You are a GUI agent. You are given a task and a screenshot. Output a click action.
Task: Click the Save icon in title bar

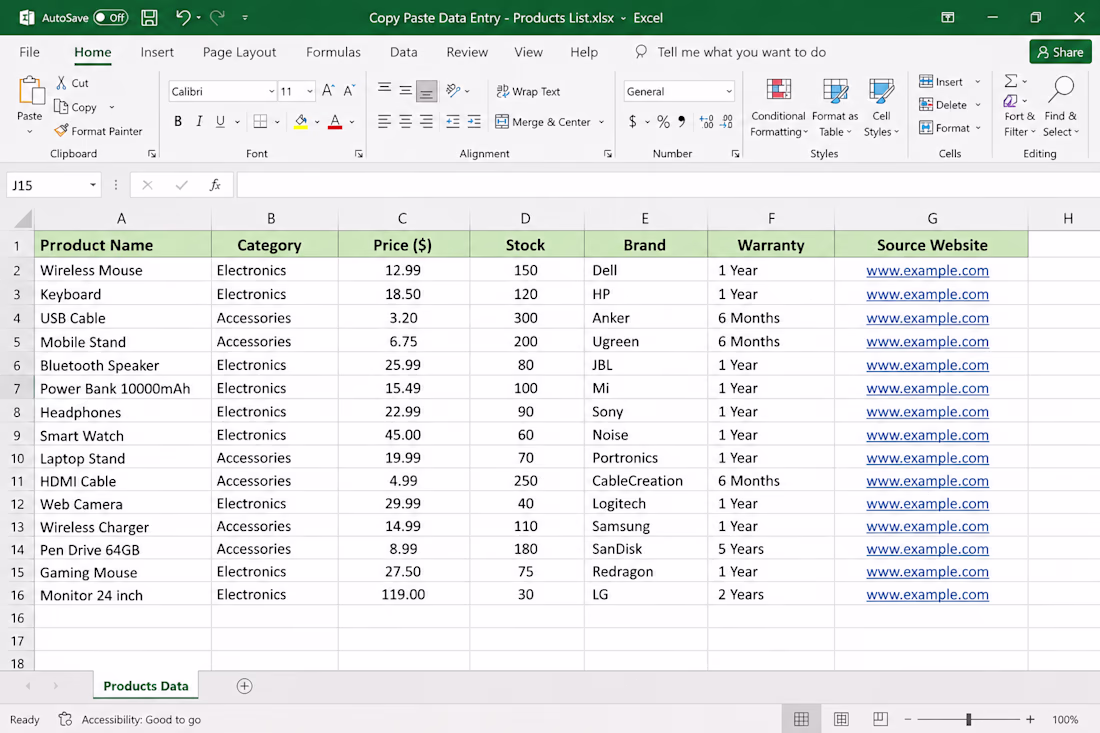[x=149, y=18]
